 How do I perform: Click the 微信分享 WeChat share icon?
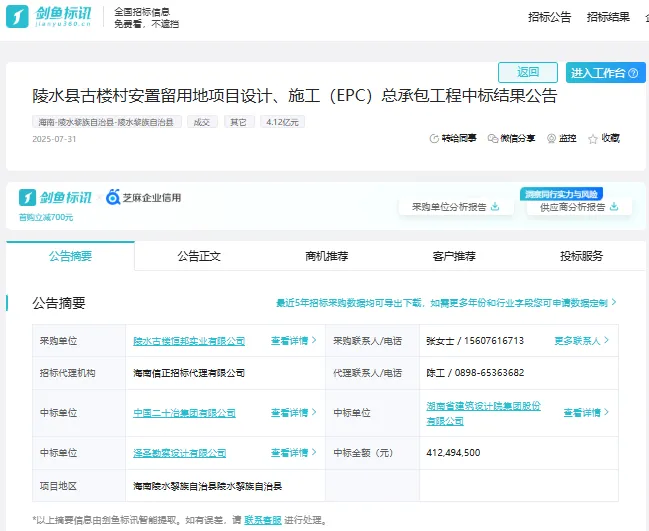(493, 139)
